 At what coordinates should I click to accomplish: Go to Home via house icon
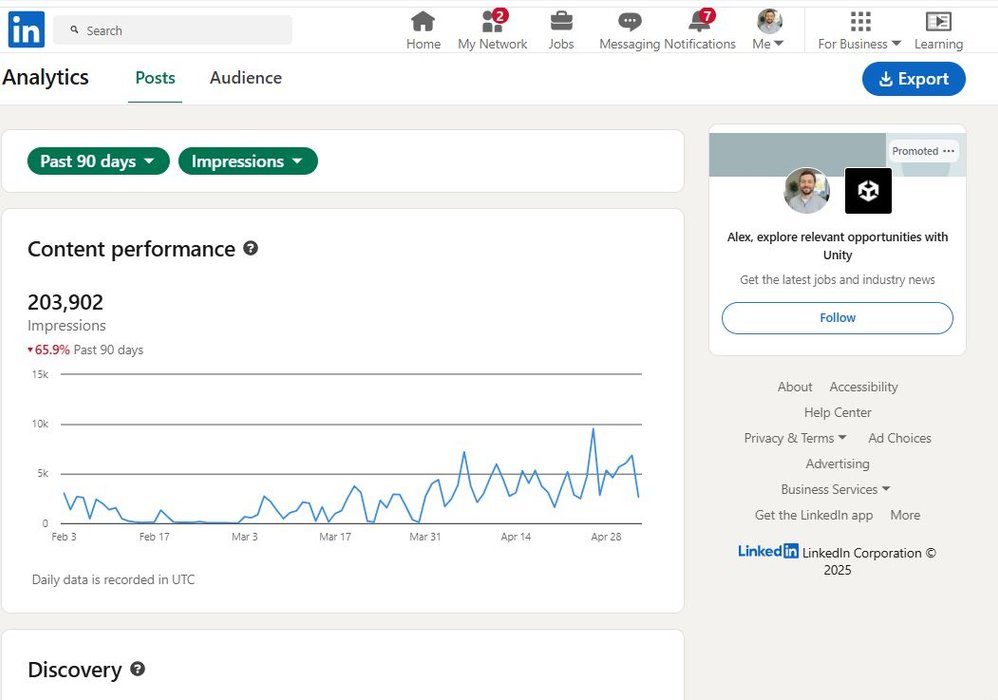coord(423,21)
